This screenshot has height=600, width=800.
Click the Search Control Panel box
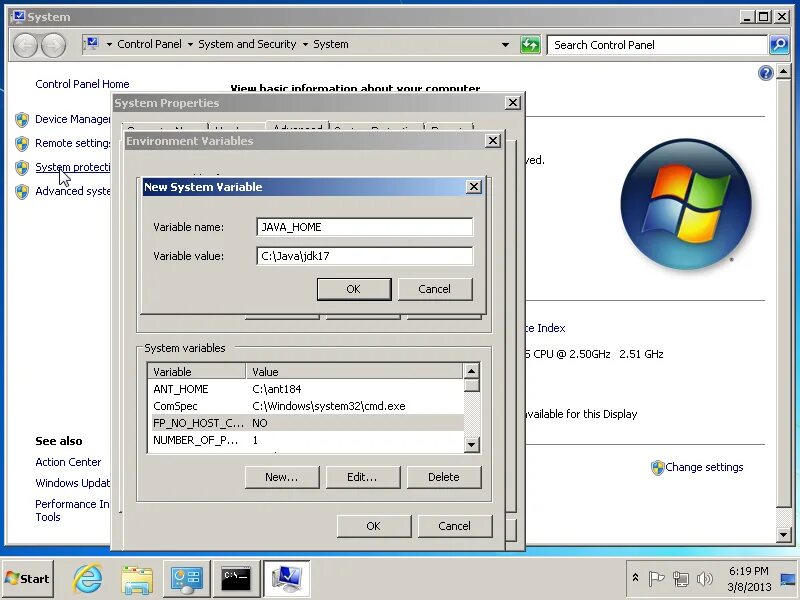point(657,45)
